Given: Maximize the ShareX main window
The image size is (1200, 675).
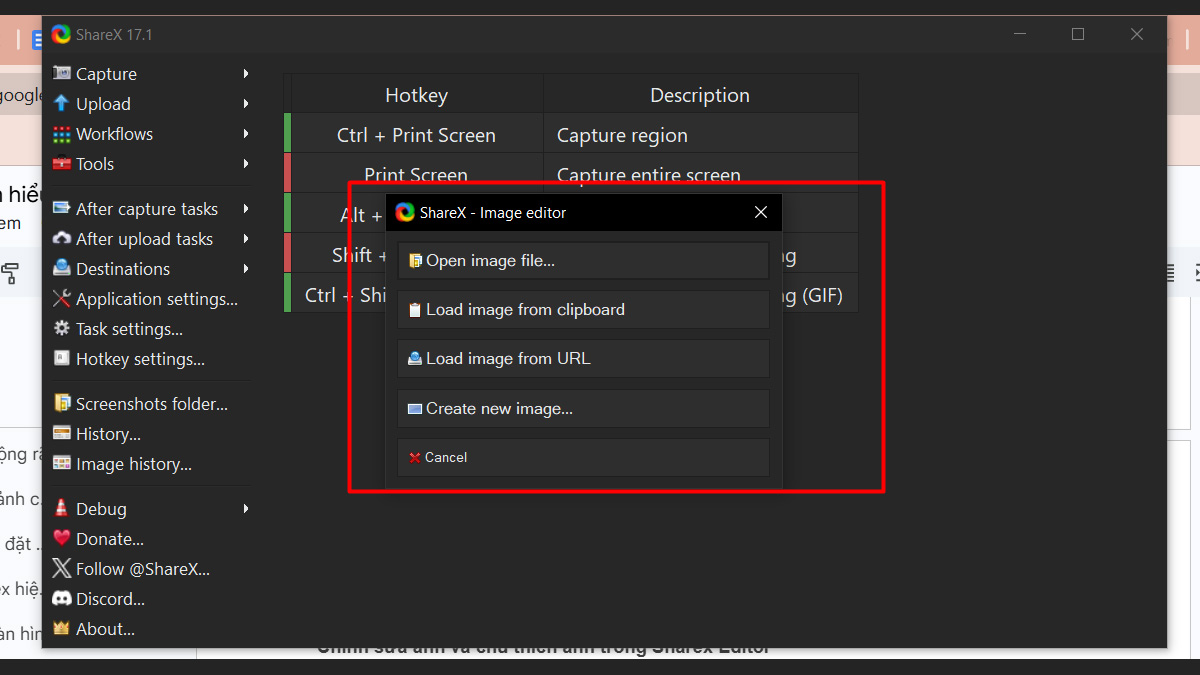Looking at the screenshot, I should click(1078, 34).
